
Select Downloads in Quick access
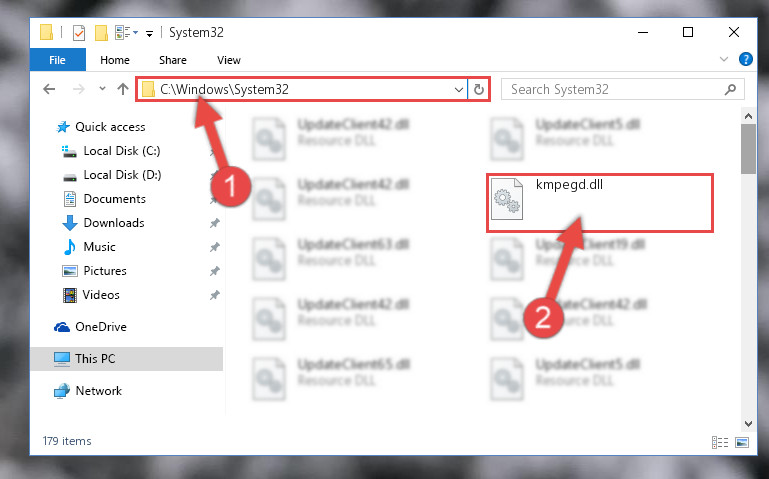[113, 223]
